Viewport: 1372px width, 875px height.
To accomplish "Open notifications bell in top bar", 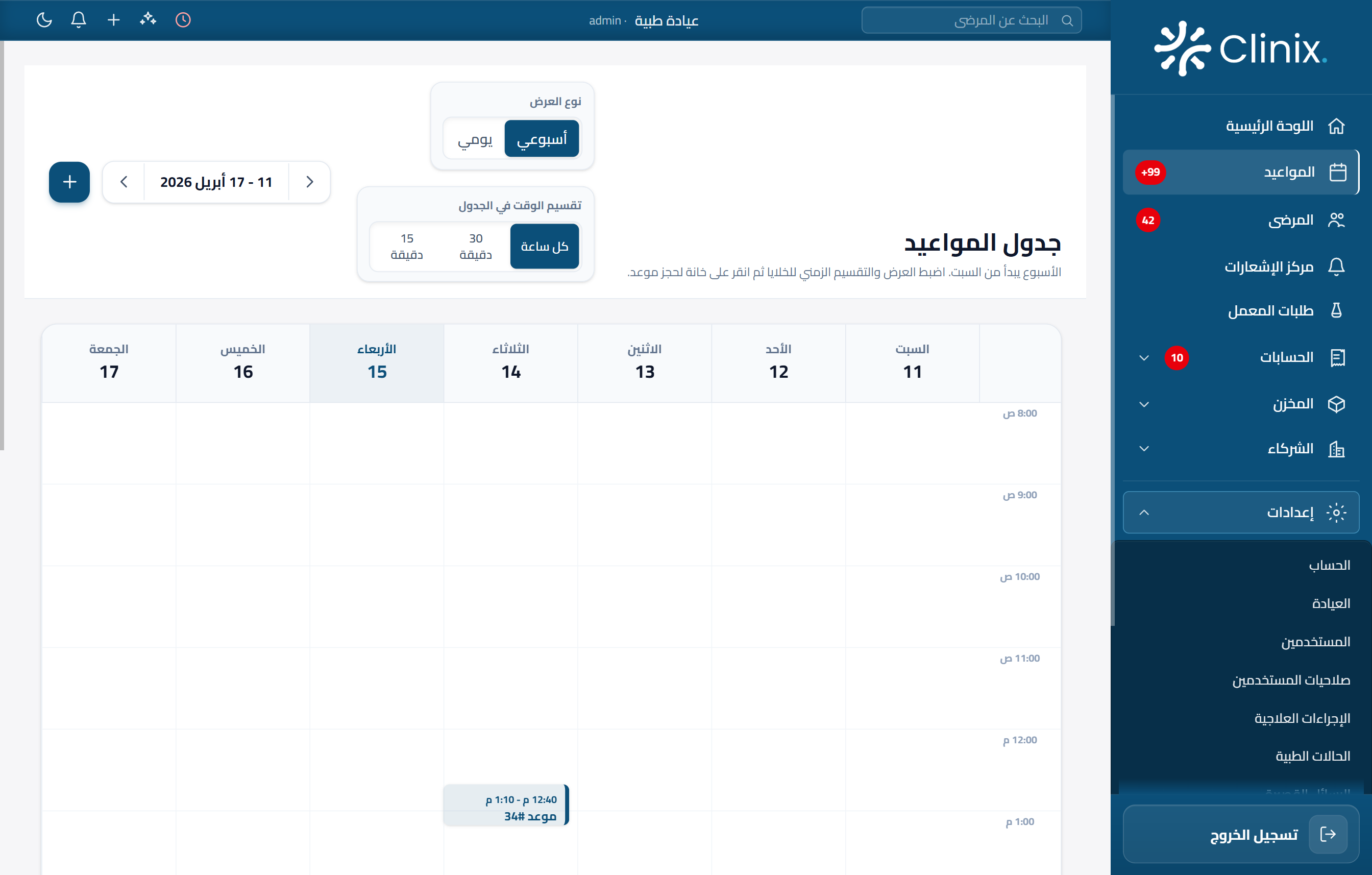I will (79, 20).
